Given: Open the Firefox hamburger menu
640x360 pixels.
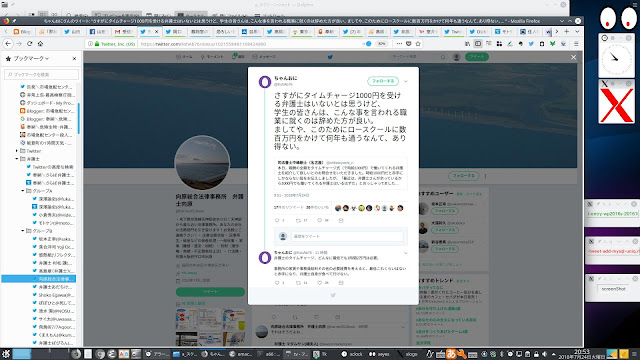Looking at the screenshot, I should tap(576, 44).
